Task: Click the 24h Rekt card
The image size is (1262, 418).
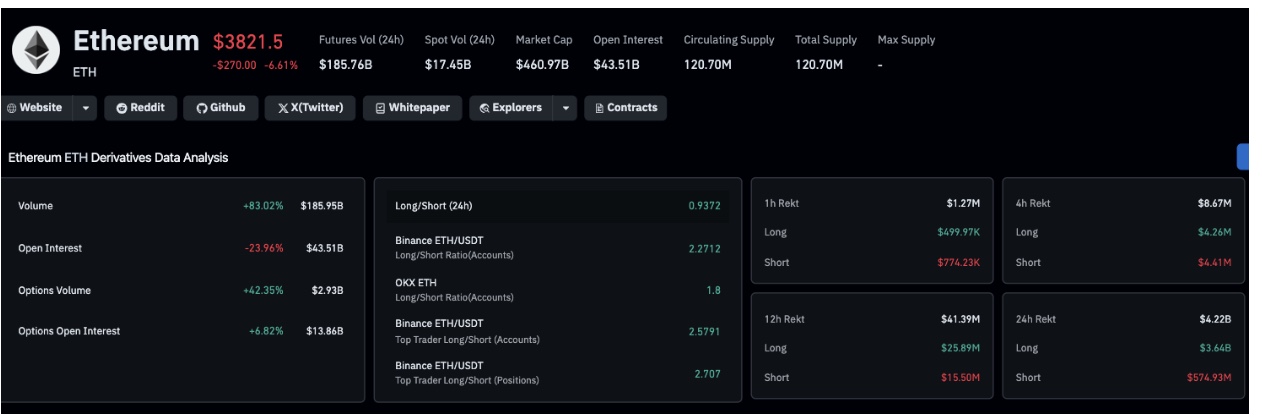Action: (1124, 346)
